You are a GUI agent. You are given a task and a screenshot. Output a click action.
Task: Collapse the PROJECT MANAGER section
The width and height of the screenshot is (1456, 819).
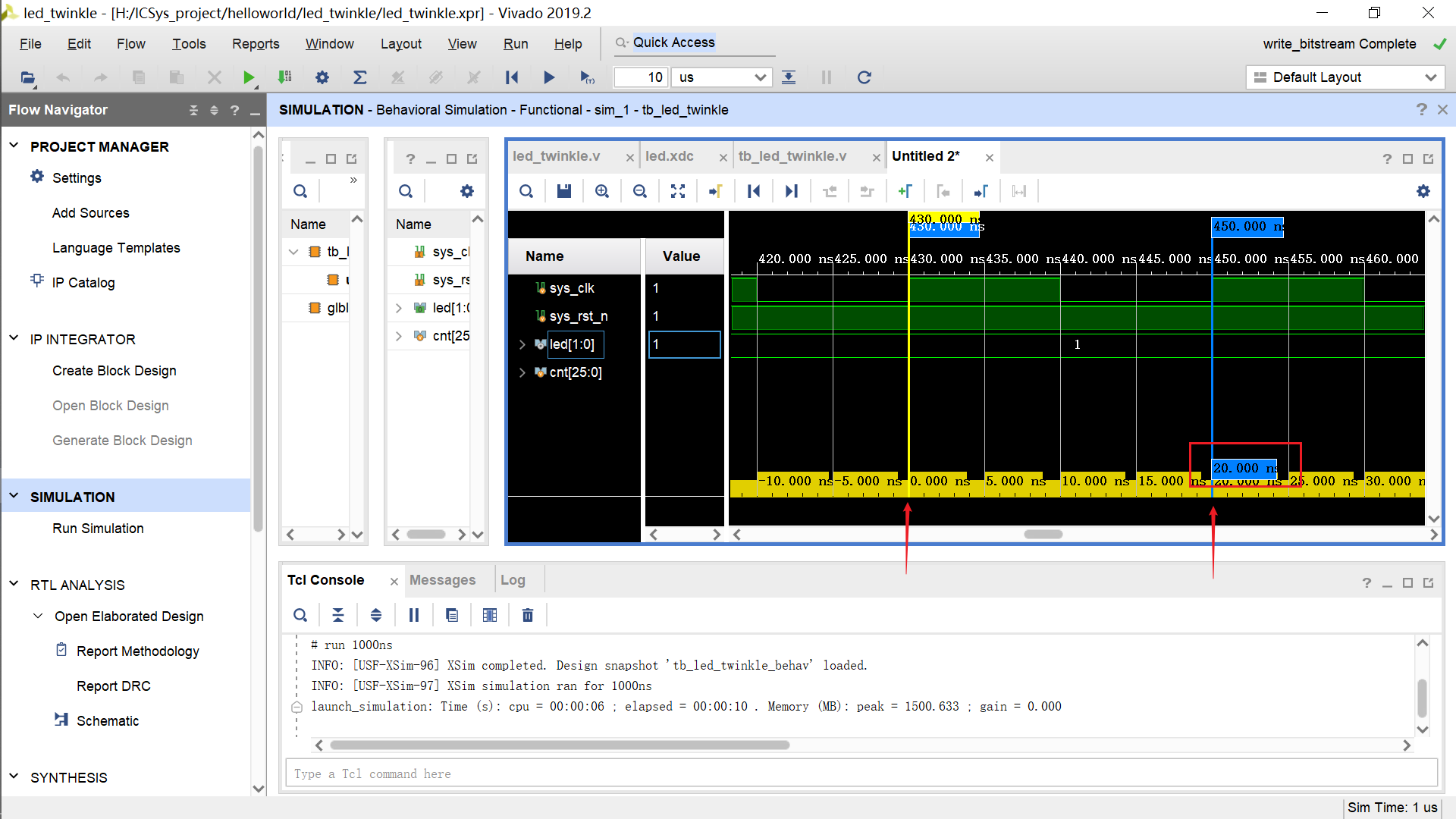click(x=14, y=146)
